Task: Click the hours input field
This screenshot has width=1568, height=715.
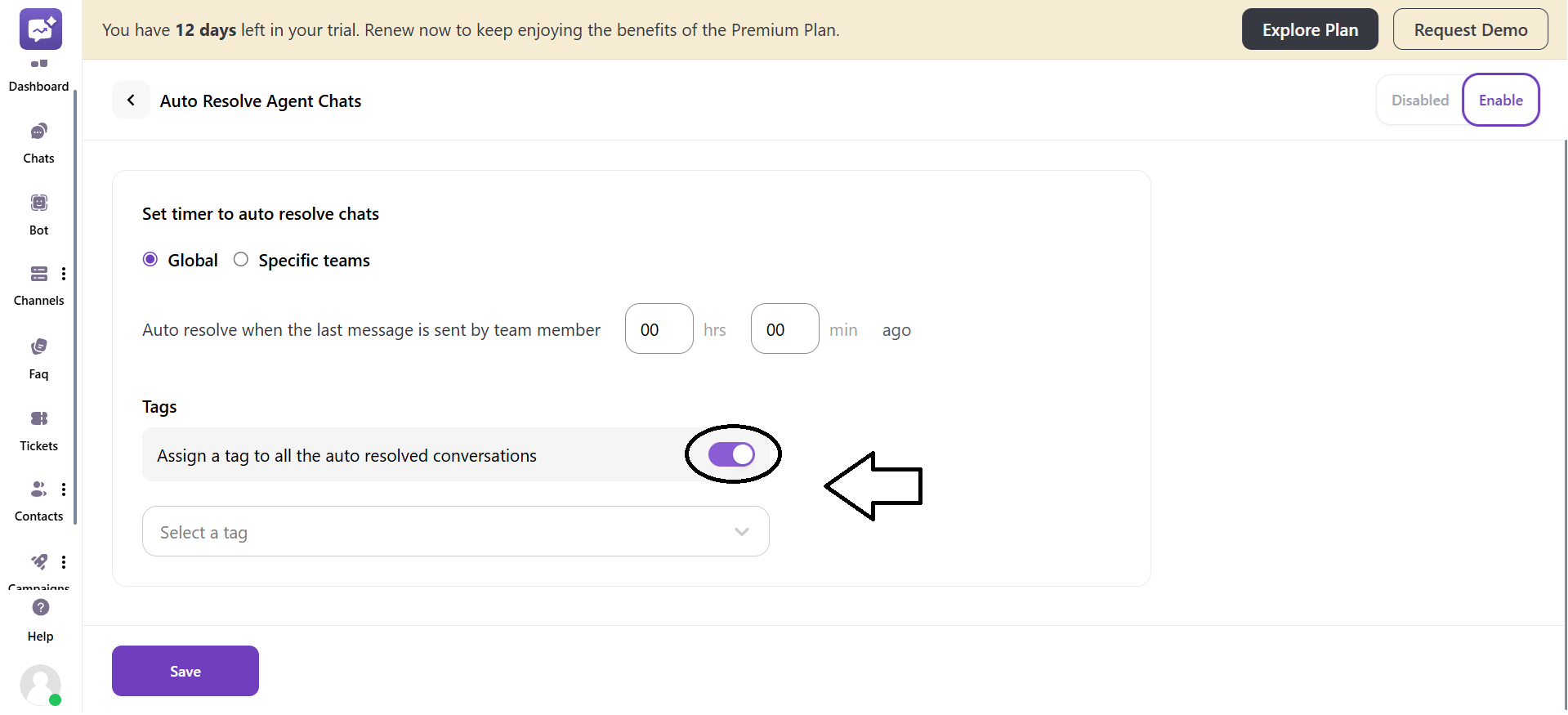Action: point(659,329)
